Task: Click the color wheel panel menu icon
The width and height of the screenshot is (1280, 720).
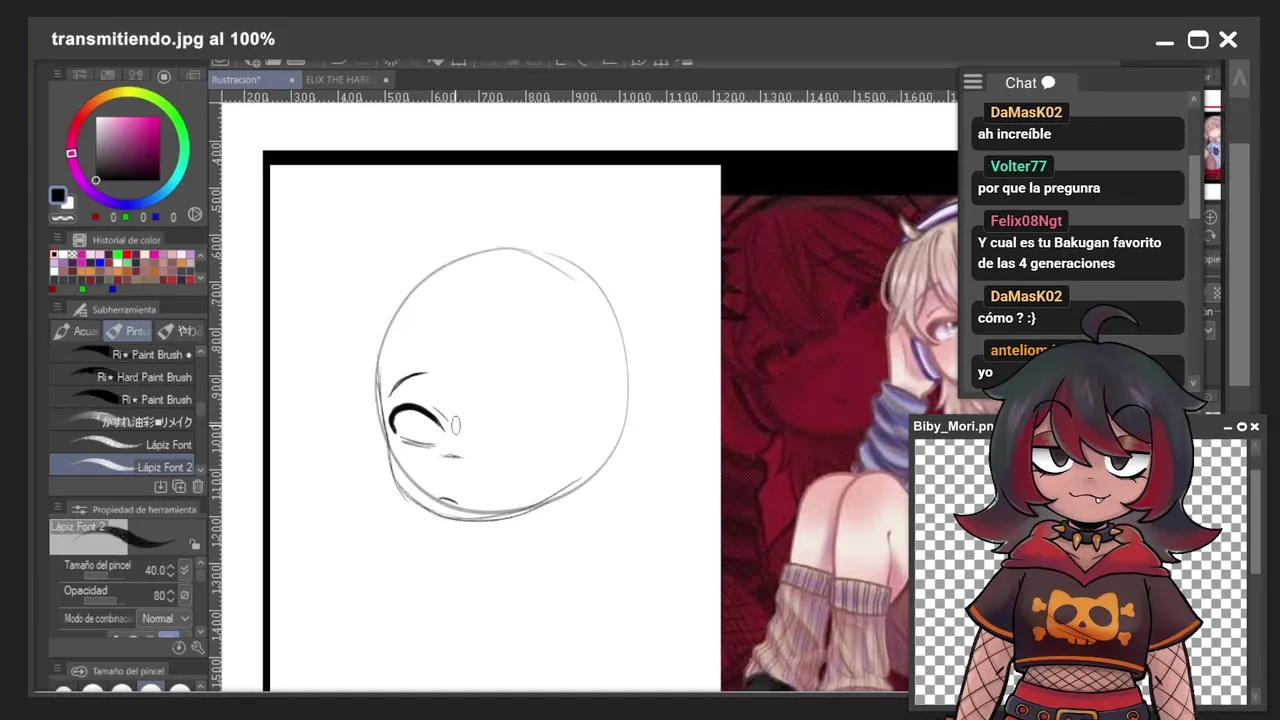Action: click(x=57, y=75)
